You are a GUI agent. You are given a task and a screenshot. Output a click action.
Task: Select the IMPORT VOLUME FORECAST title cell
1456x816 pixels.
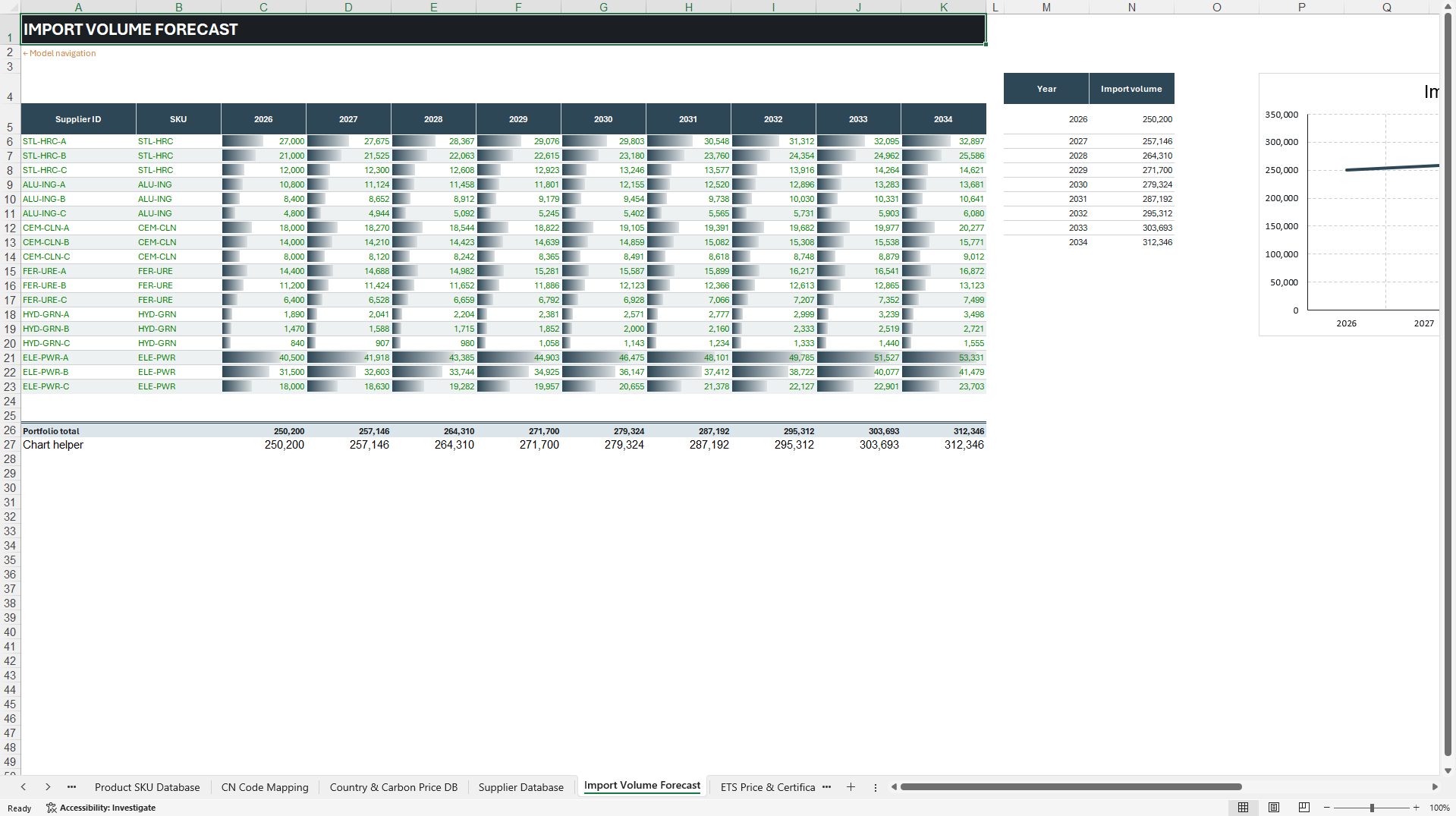pyautogui.click(x=503, y=30)
